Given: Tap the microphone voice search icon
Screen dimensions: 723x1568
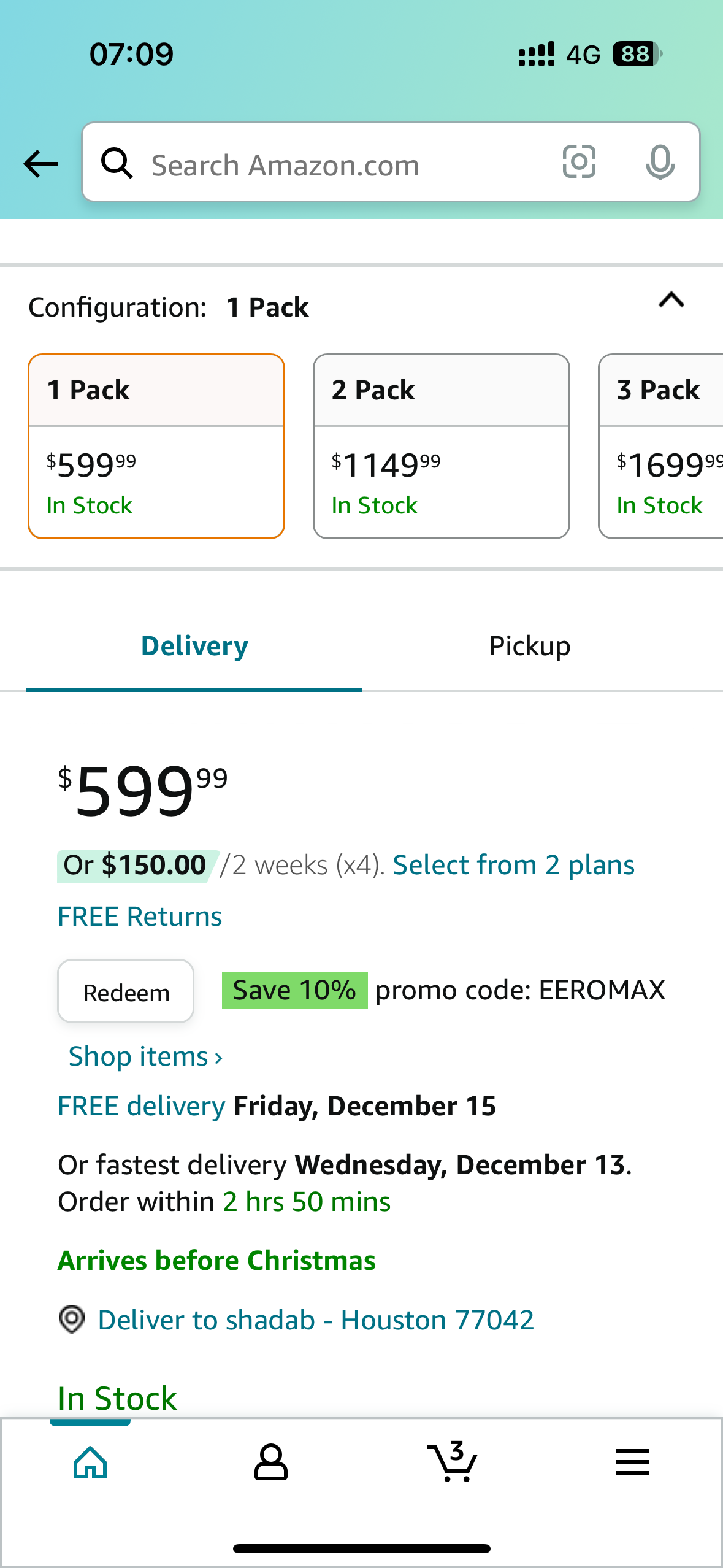Looking at the screenshot, I should click(x=660, y=163).
